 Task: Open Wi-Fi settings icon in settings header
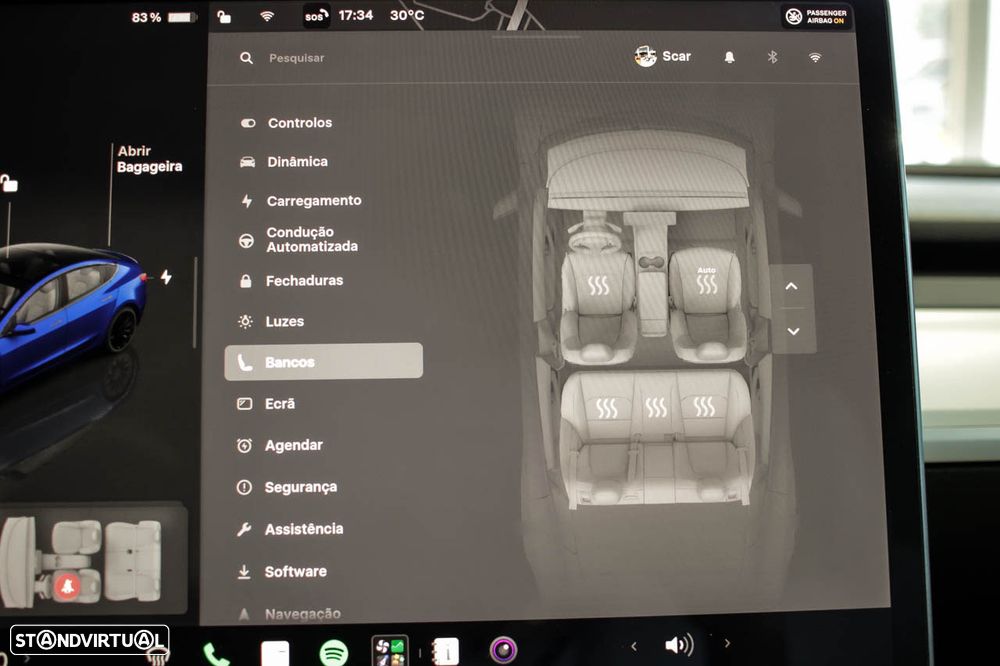click(x=815, y=57)
